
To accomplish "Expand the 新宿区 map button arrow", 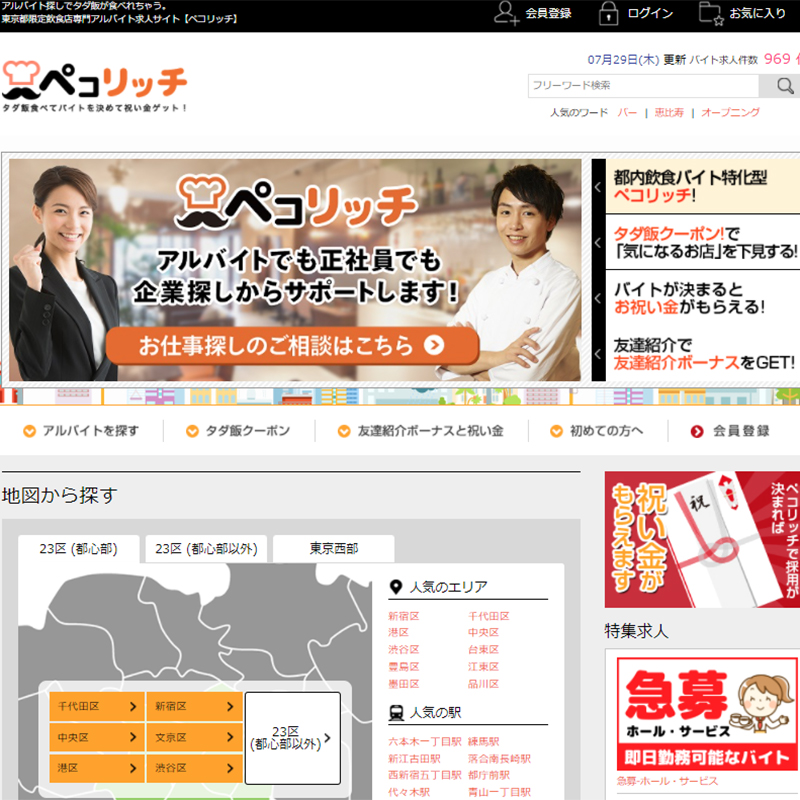I will (230, 707).
